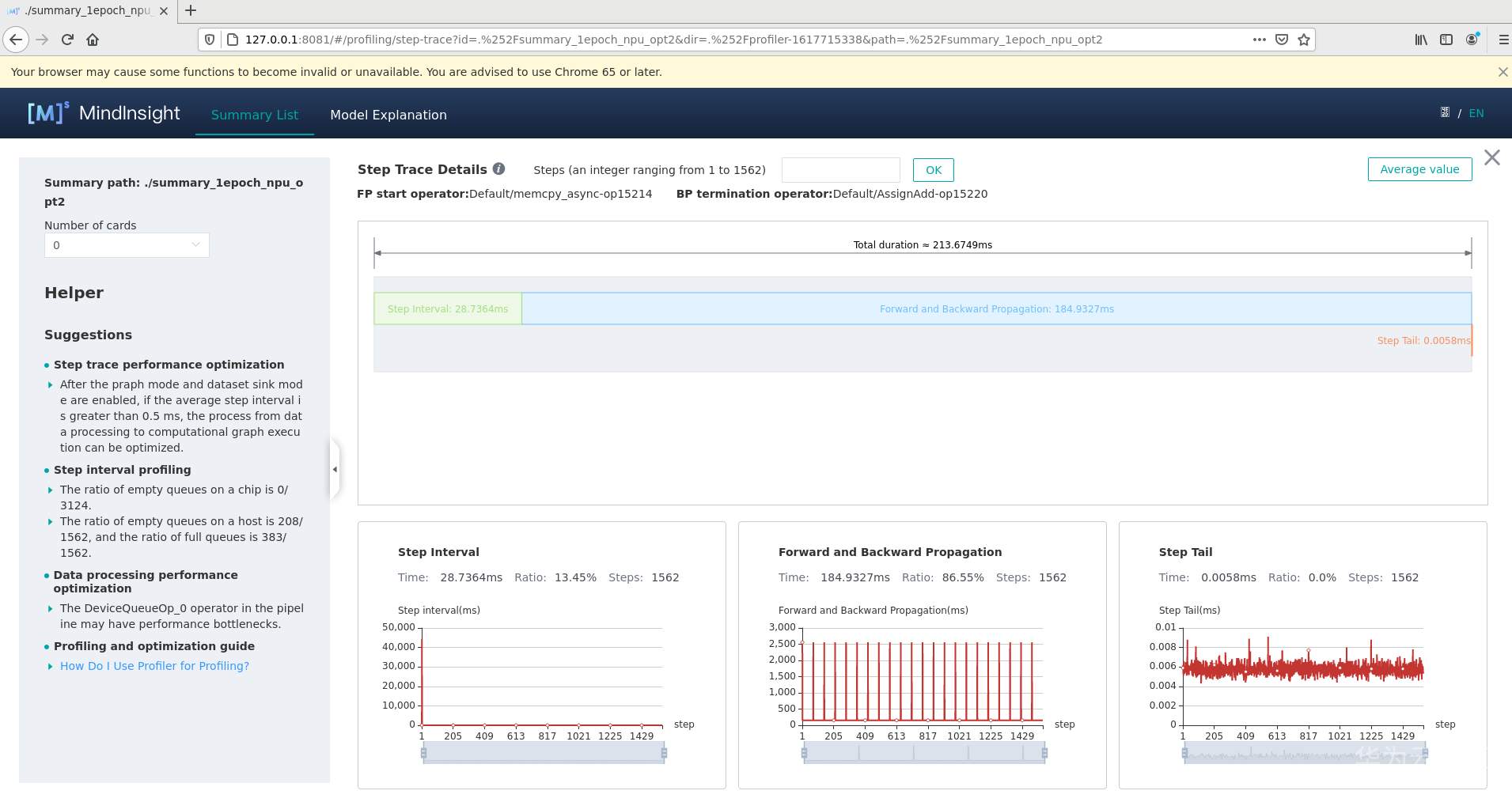
Task: Open the Firefox Library icon
Action: (x=1420, y=40)
